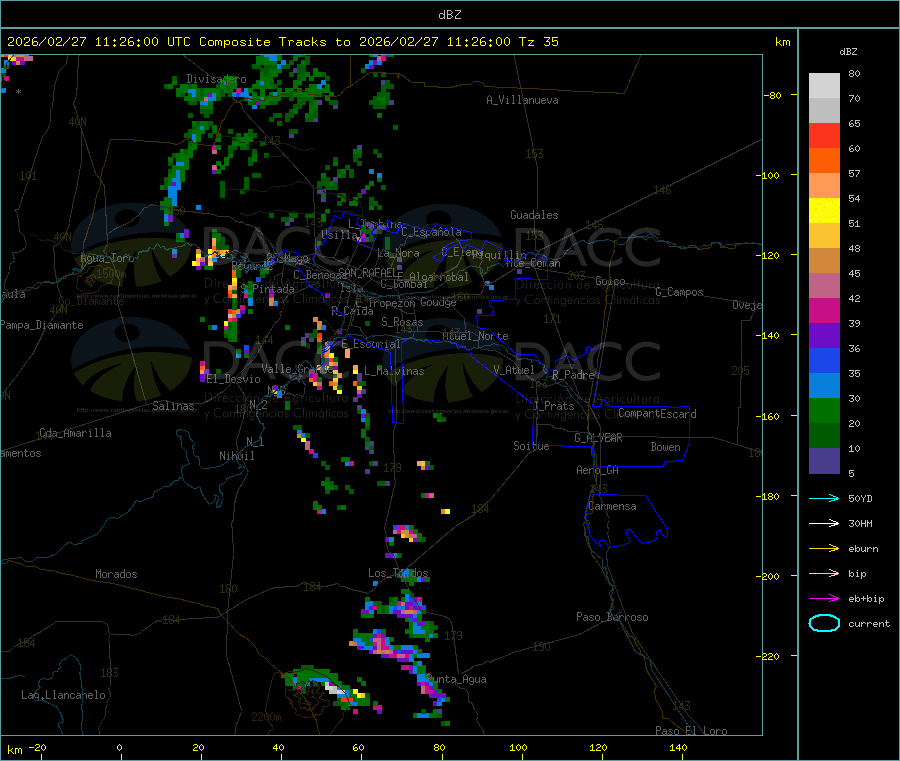Click the Pampa_Diamante map label

(x=42, y=325)
